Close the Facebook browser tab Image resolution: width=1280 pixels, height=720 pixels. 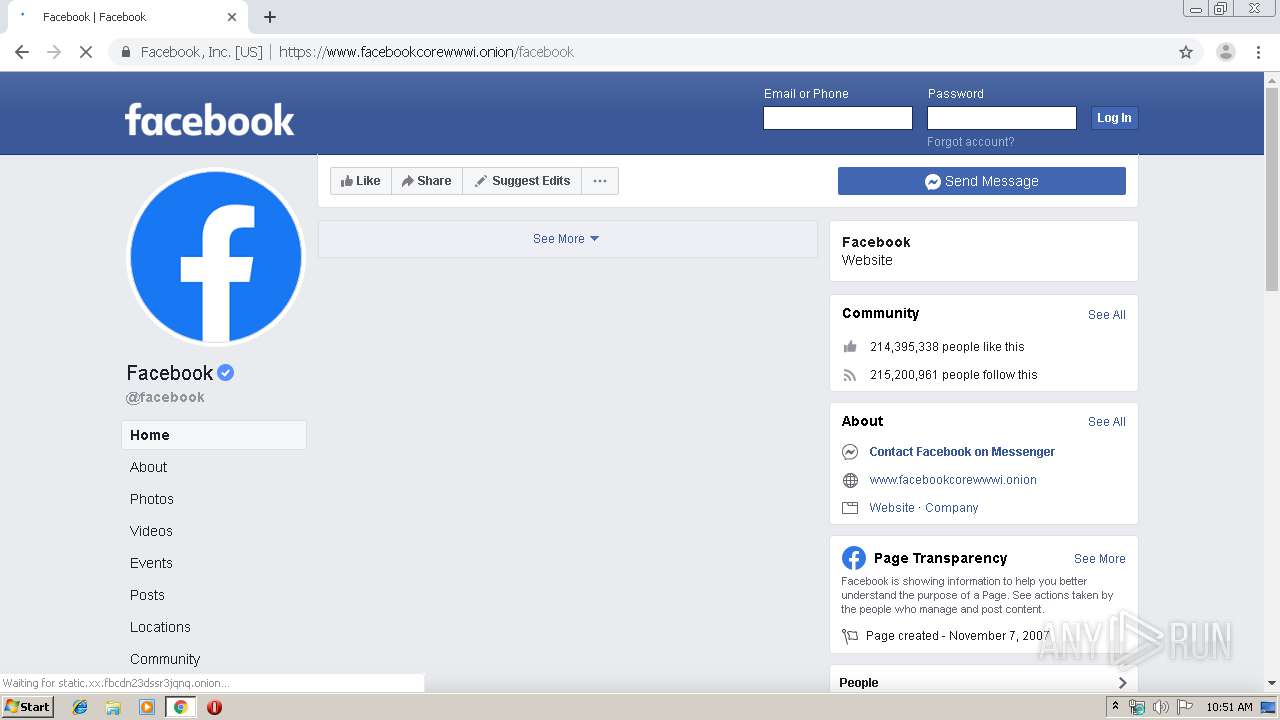coord(232,17)
